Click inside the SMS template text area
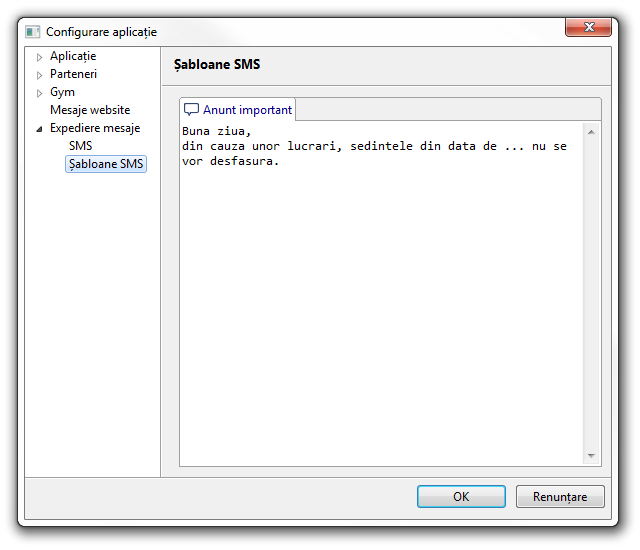The image size is (640, 550). pyautogui.click(x=380, y=300)
